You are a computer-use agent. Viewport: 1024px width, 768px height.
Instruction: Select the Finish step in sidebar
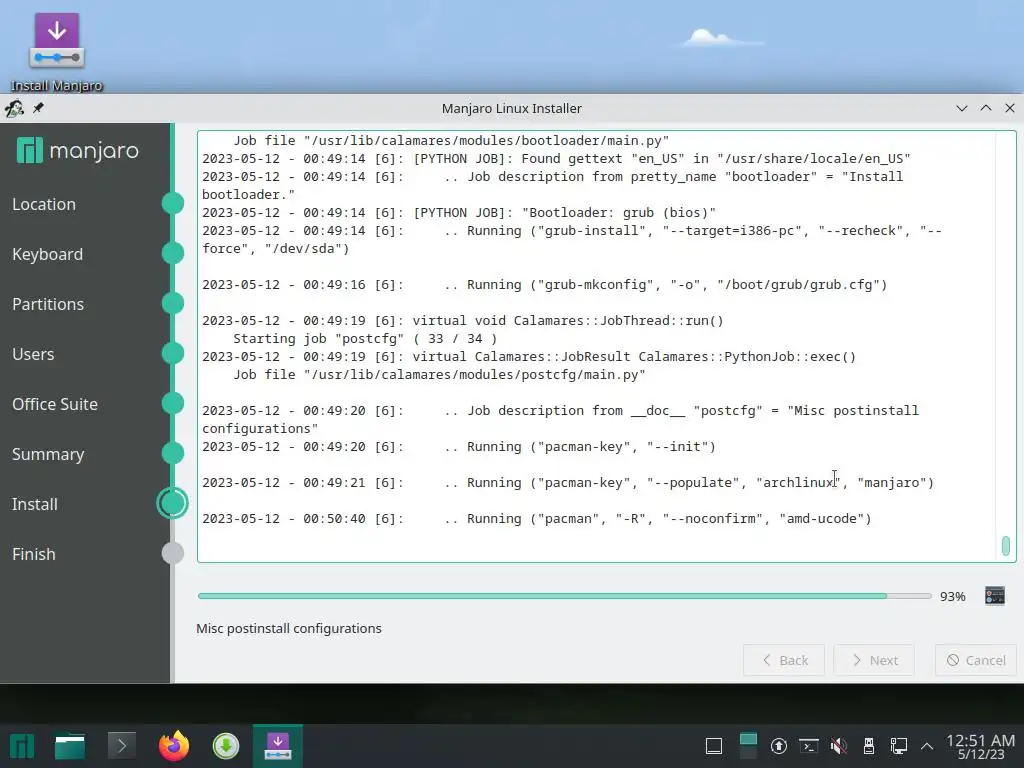tap(33, 554)
